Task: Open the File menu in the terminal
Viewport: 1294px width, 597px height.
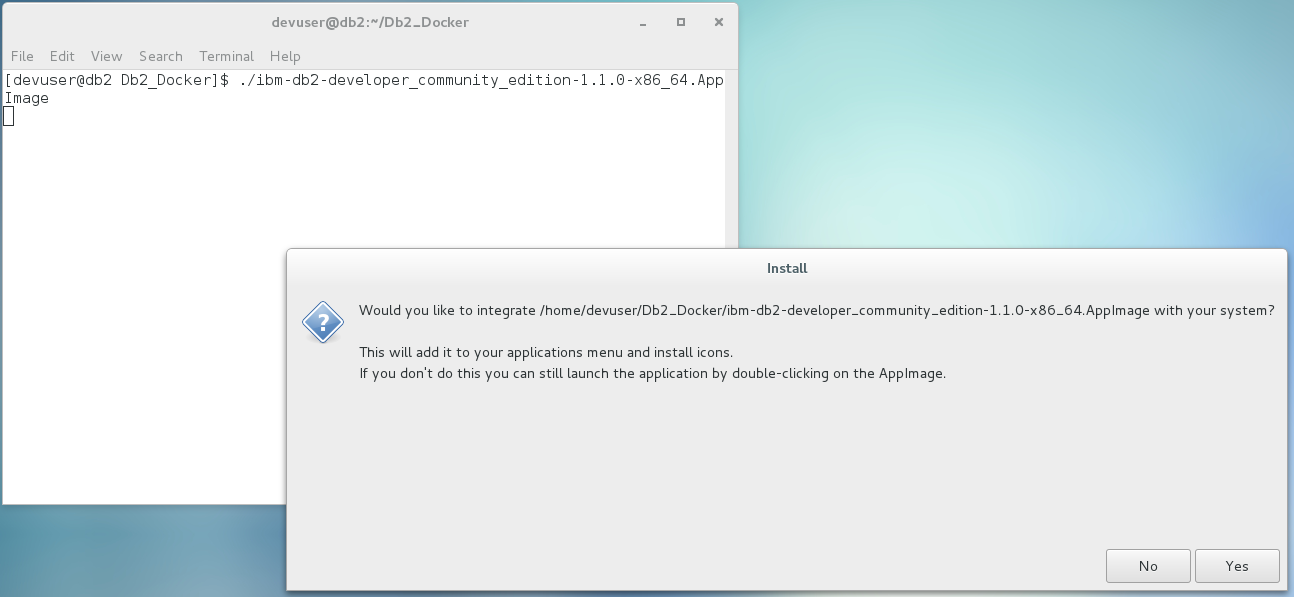Action: click(x=22, y=56)
